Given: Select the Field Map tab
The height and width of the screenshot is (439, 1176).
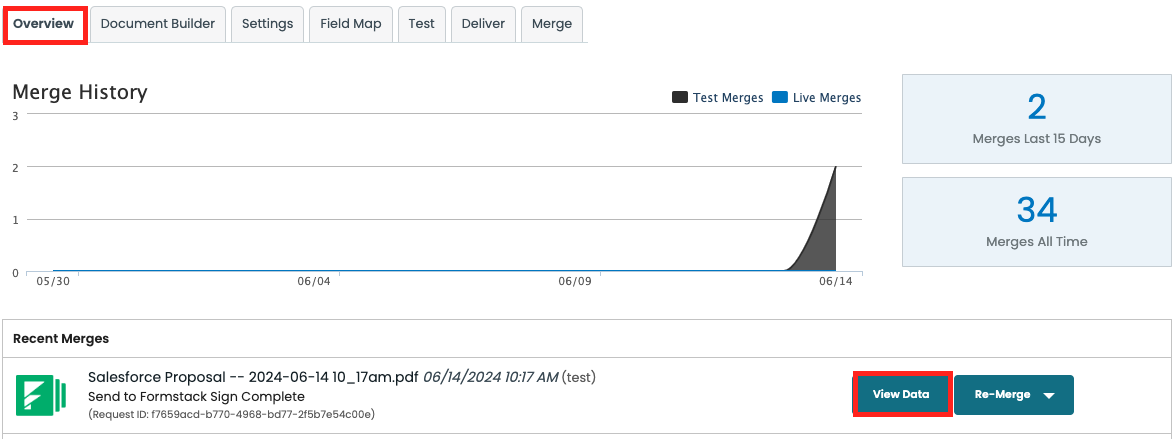Looking at the screenshot, I should pyautogui.click(x=351, y=24).
